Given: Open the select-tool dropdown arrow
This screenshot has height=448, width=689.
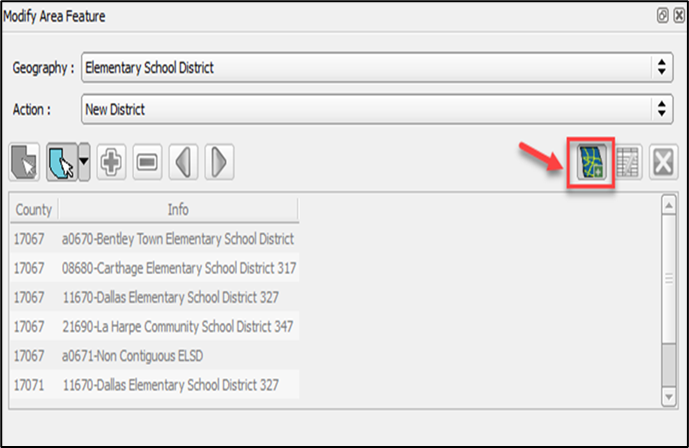Looking at the screenshot, I should 84,162.
